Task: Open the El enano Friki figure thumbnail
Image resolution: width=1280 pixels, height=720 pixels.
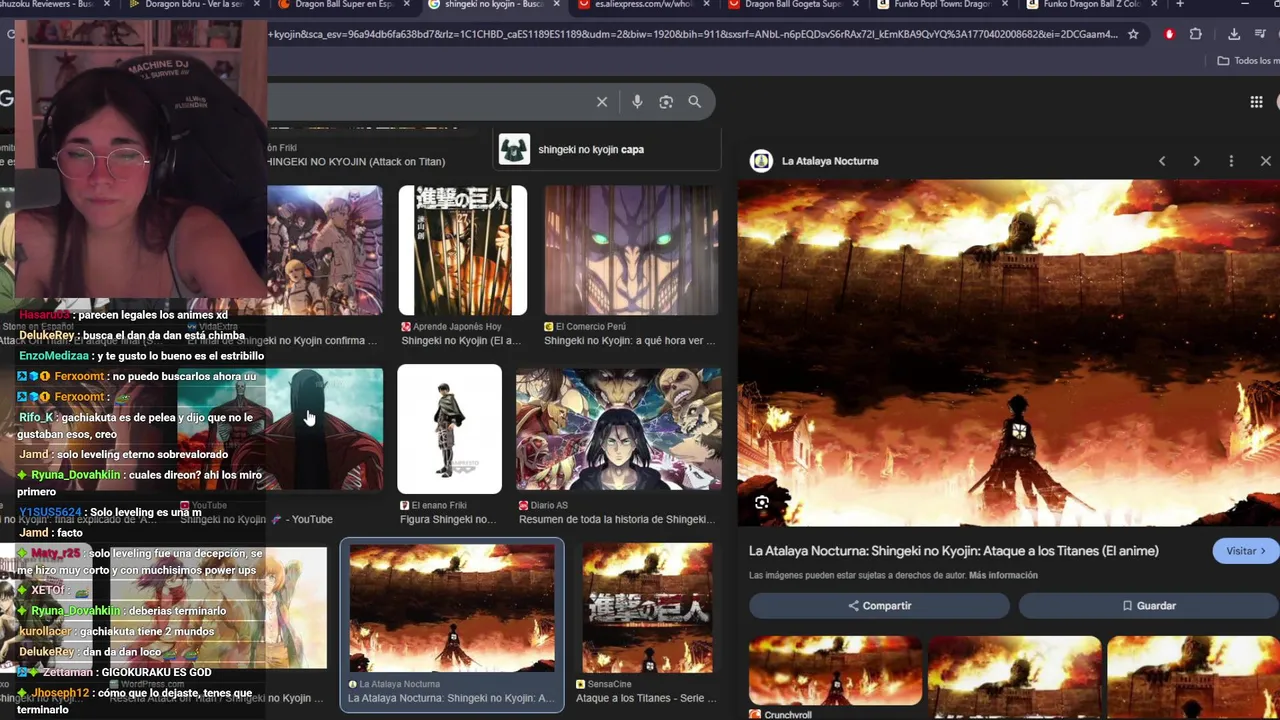Action: pyautogui.click(x=450, y=429)
